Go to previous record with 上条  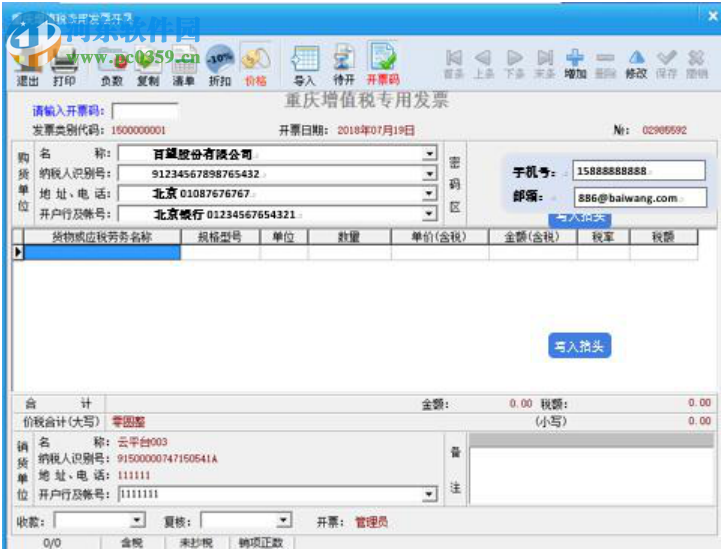pos(484,64)
